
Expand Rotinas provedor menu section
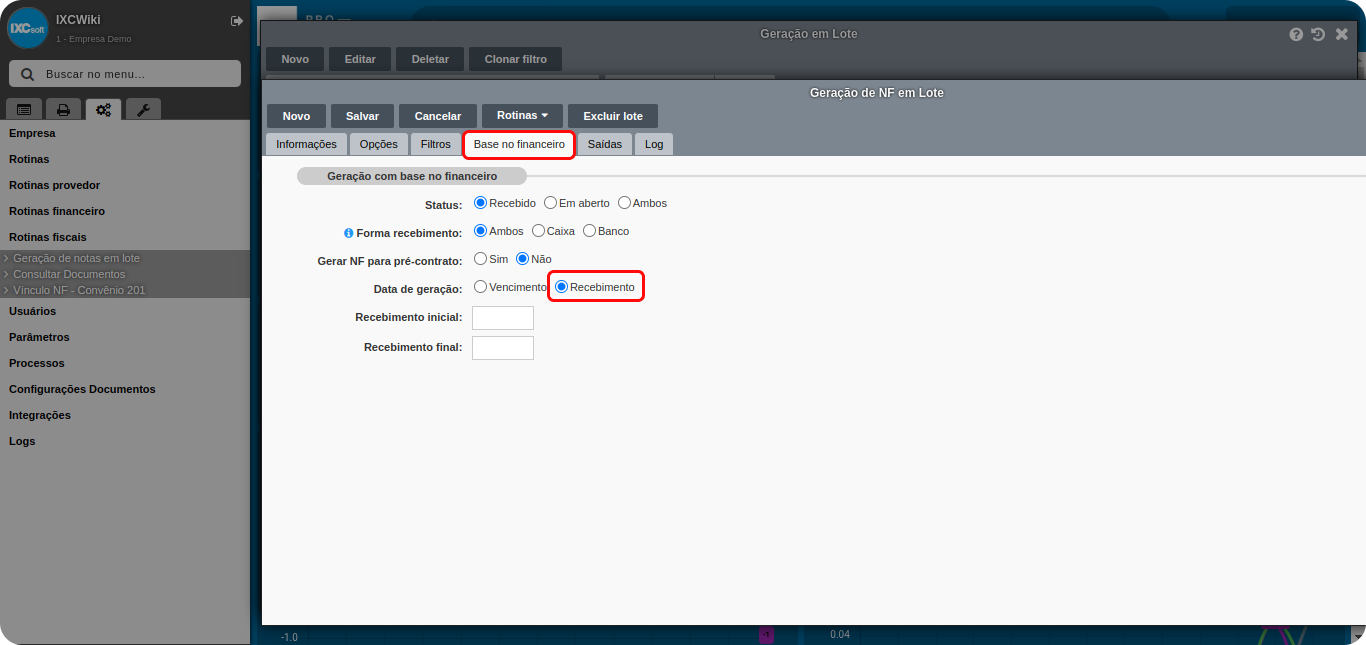(x=54, y=185)
